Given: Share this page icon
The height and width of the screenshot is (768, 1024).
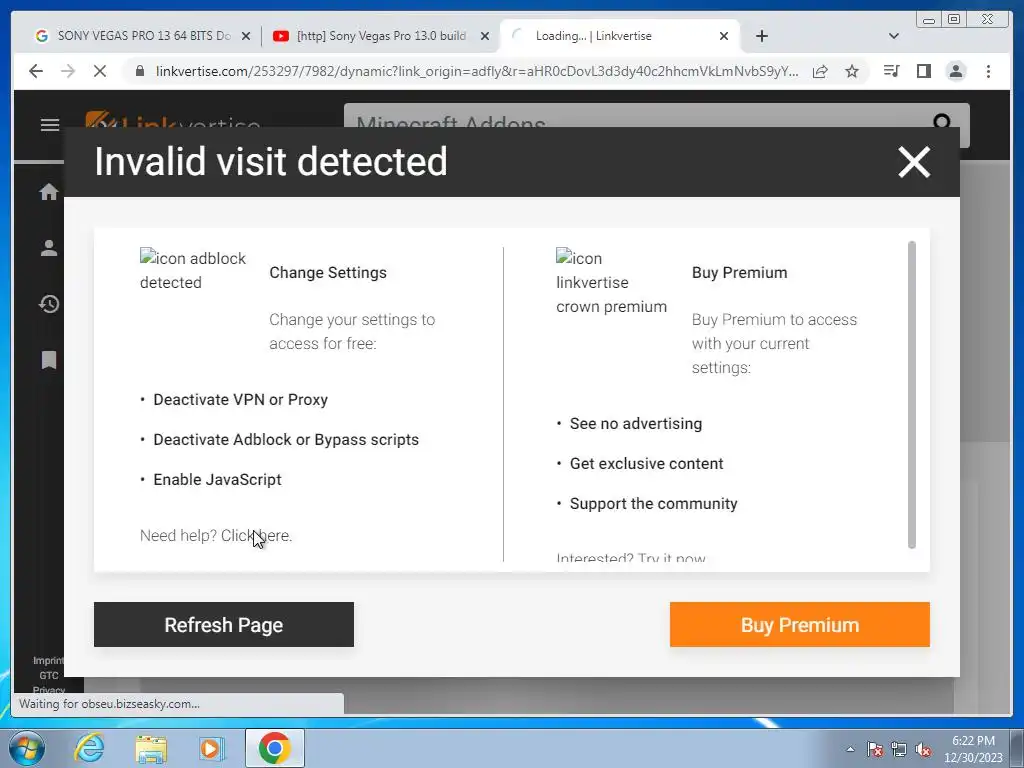Looking at the screenshot, I should [x=820, y=71].
